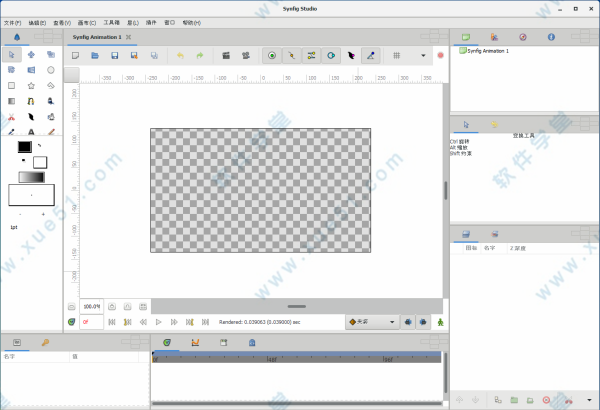The width and height of the screenshot is (600, 410).
Task: Save the document with floppy icon
Action: [x=114, y=56]
